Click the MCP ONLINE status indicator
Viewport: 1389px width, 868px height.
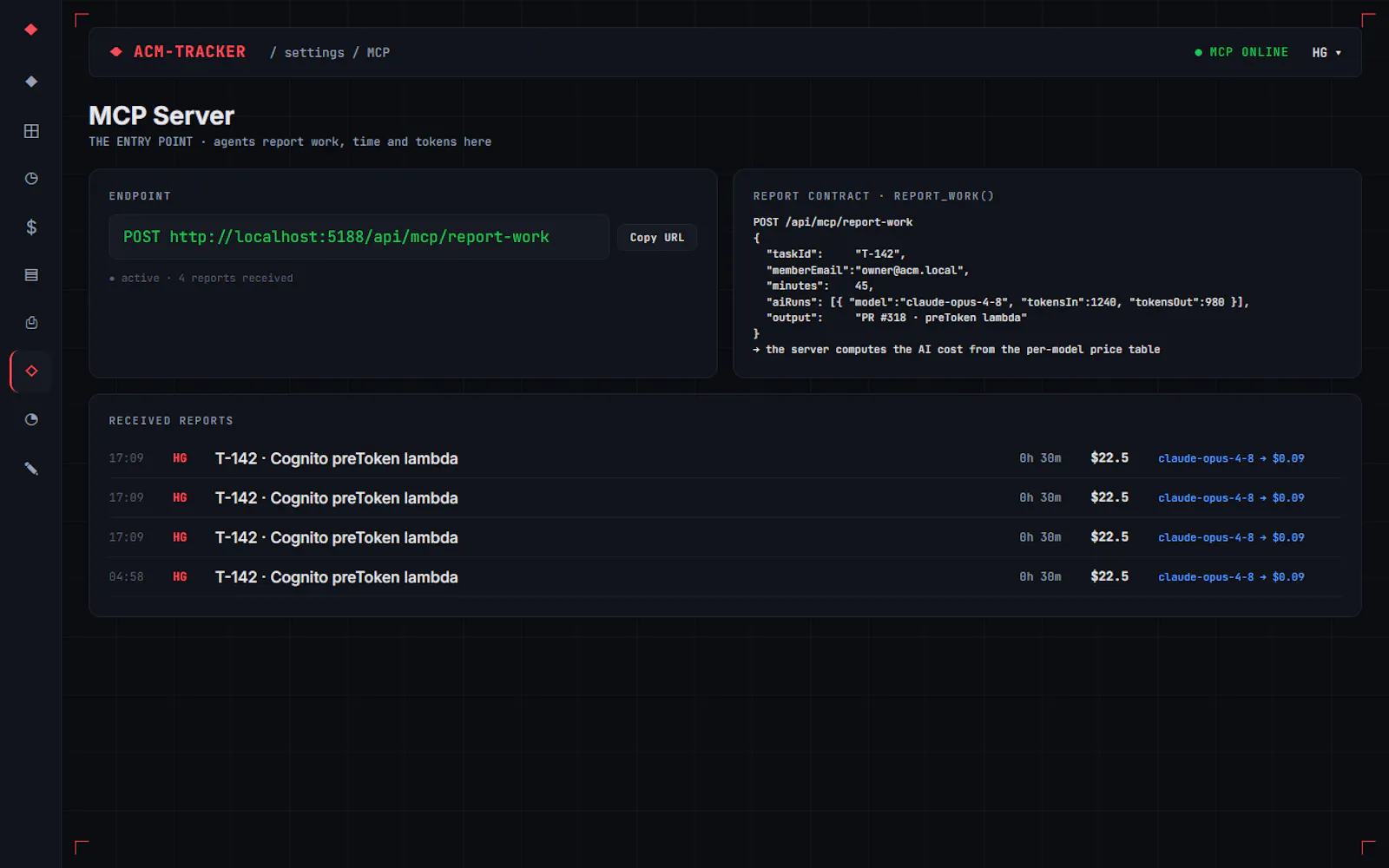click(x=1241, y=52)
